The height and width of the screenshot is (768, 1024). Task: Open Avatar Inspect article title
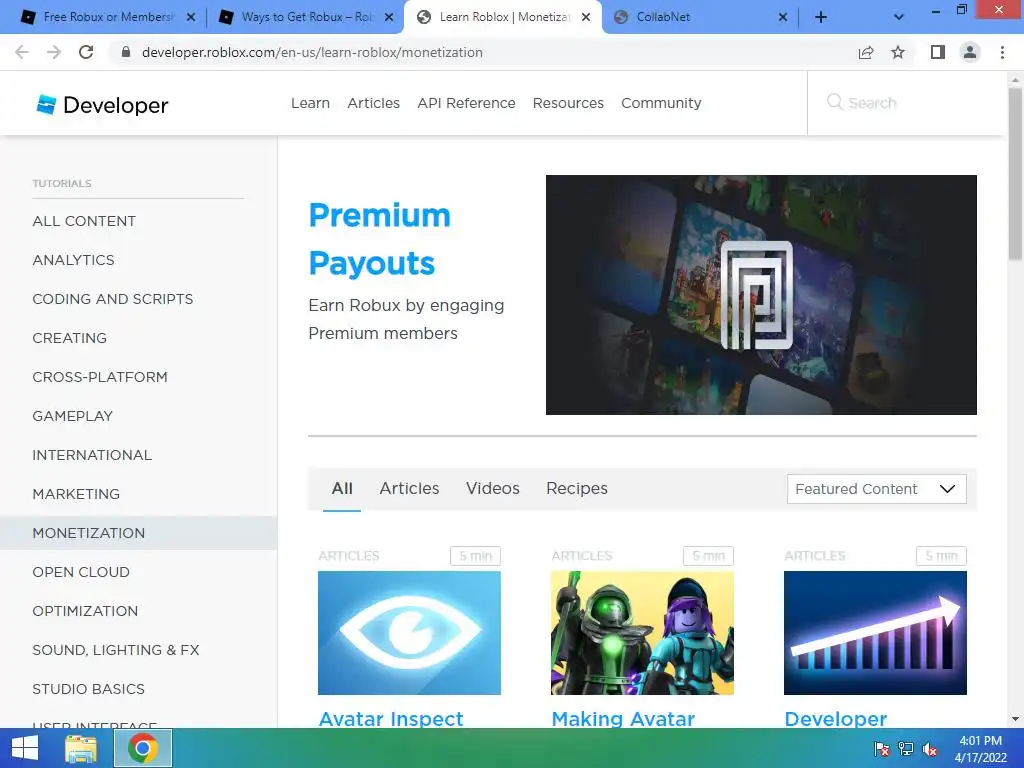tap(391, 718)
